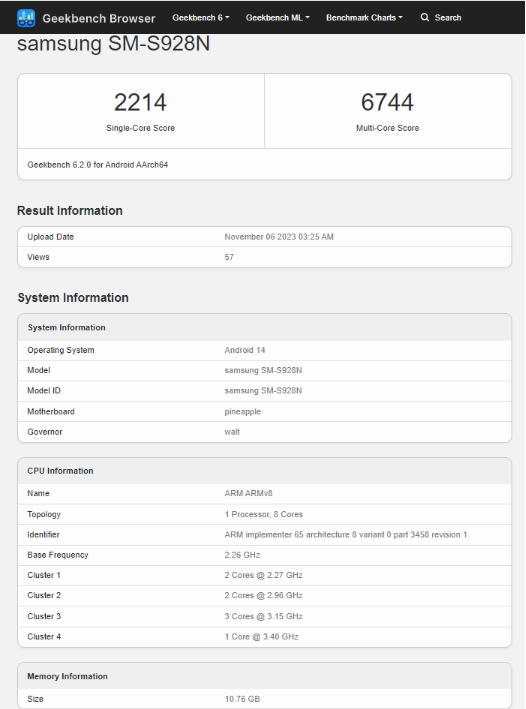
Task: Select the ARM implementer identifier string
Action: (x=346, y=534)
